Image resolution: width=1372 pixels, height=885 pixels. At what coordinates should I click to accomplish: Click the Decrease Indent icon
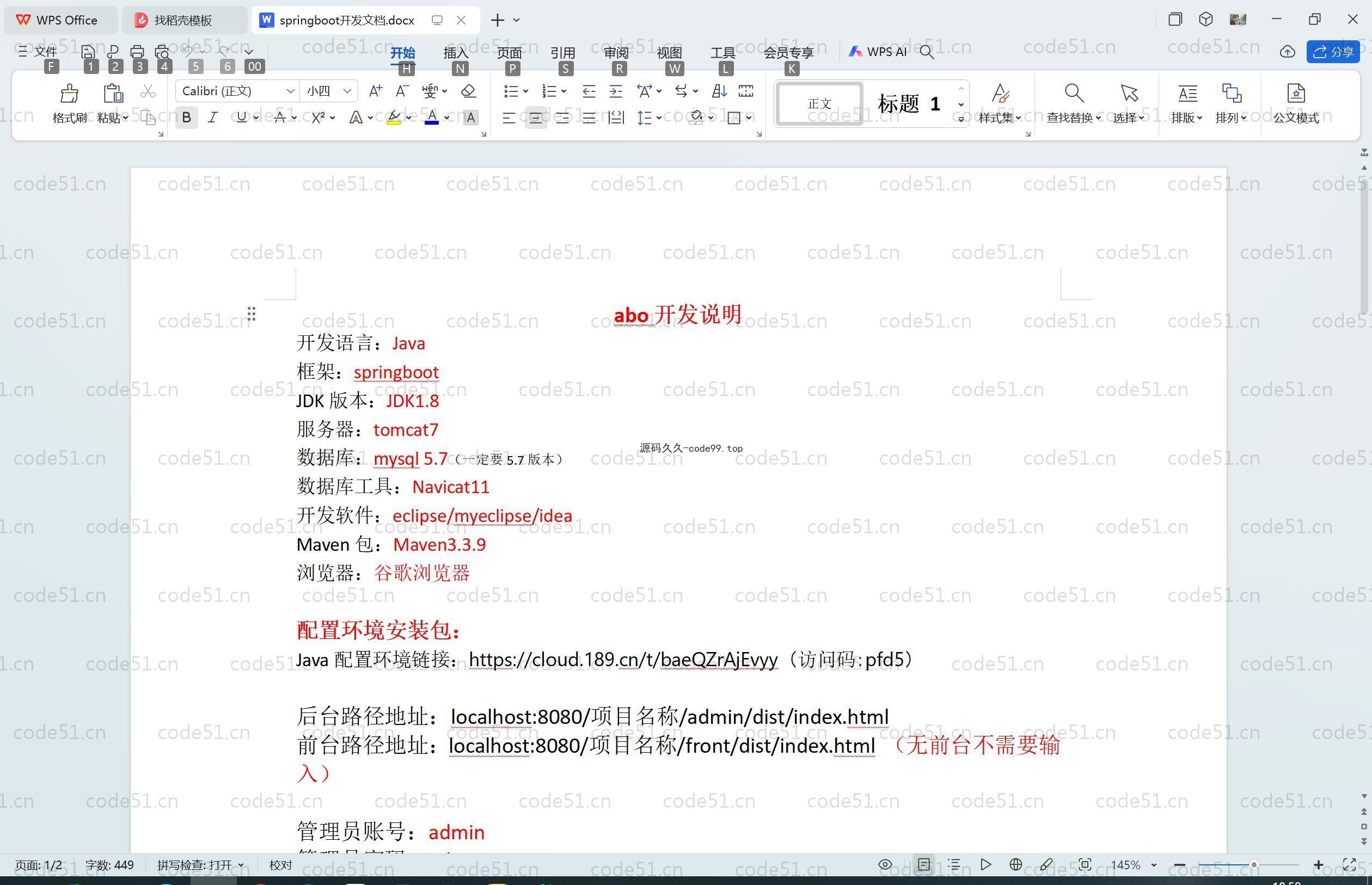pos(589,91)
